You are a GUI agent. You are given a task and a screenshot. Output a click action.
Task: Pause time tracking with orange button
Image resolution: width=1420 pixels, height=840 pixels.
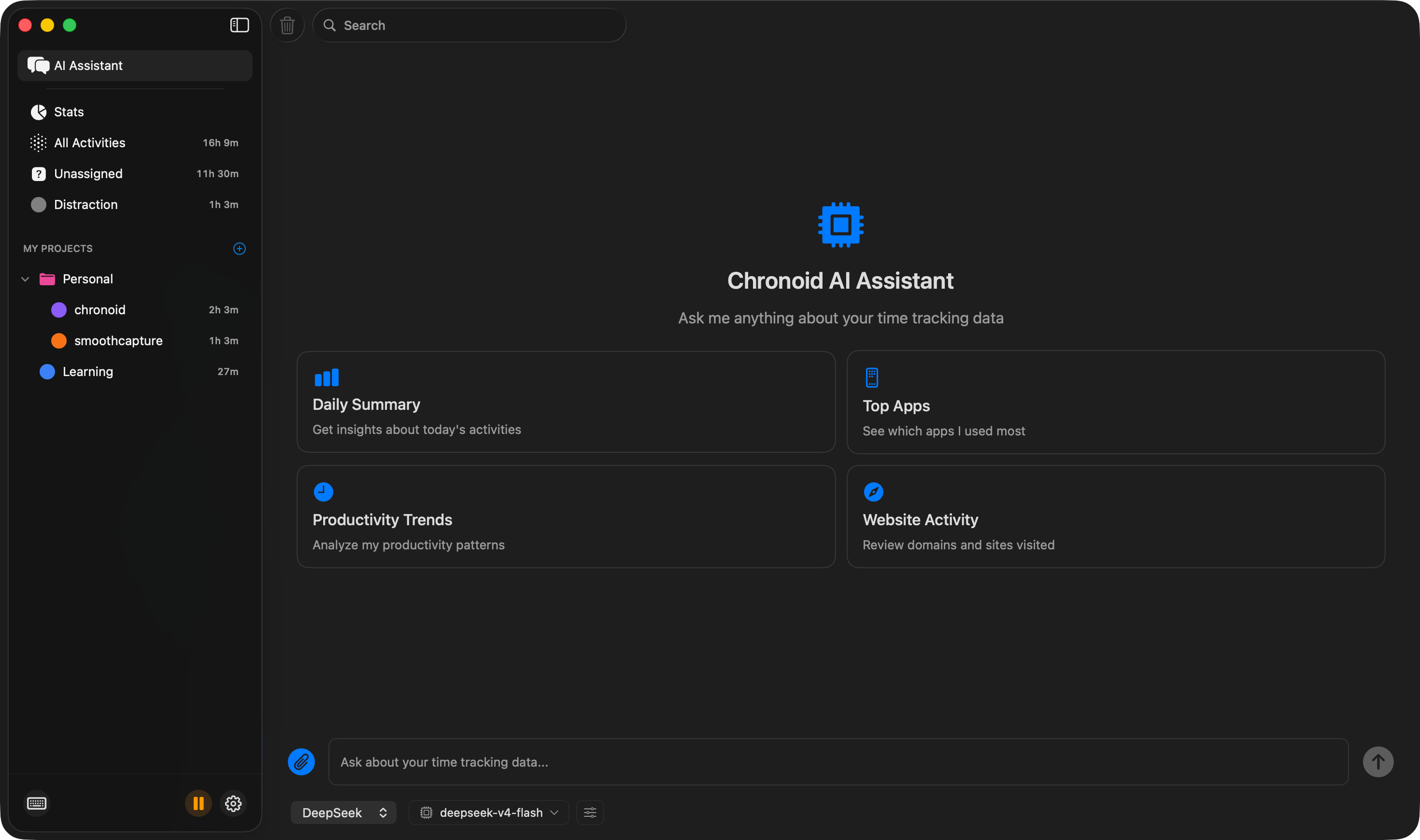pyautogui.click(x=198, y=803)
